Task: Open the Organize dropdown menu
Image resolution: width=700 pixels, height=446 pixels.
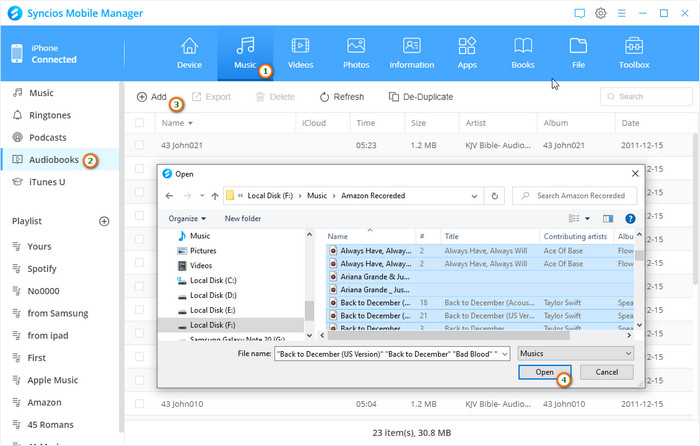Action: pos(187,218)
